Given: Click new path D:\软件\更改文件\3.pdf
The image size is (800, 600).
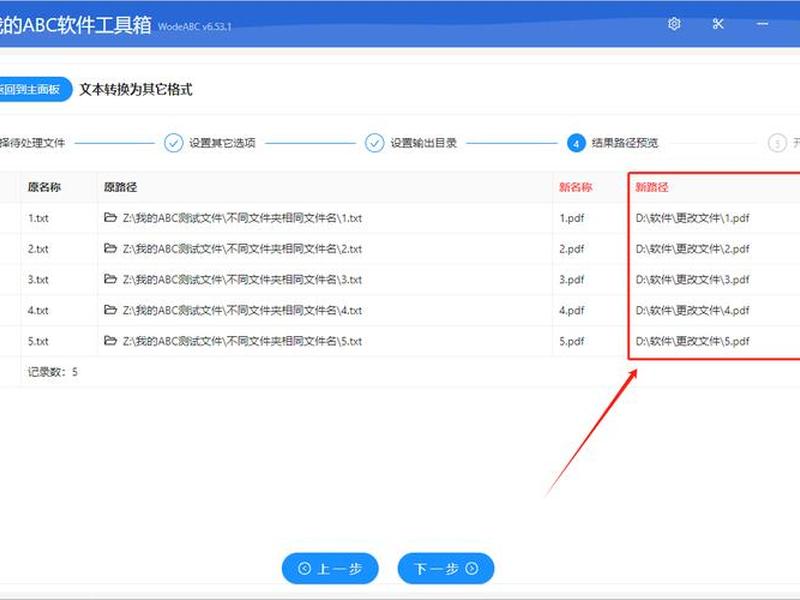Looking at the screenshot, I should 693,280.
